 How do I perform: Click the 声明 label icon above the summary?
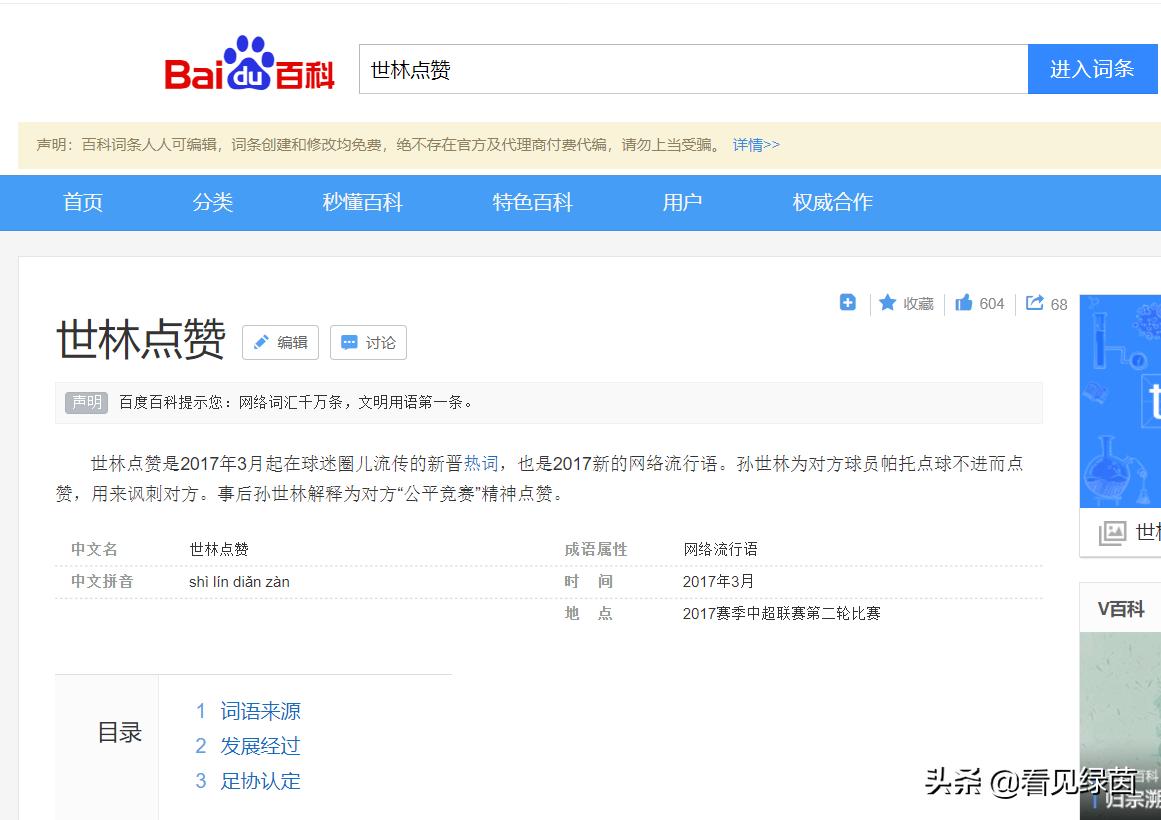point(86,402)
